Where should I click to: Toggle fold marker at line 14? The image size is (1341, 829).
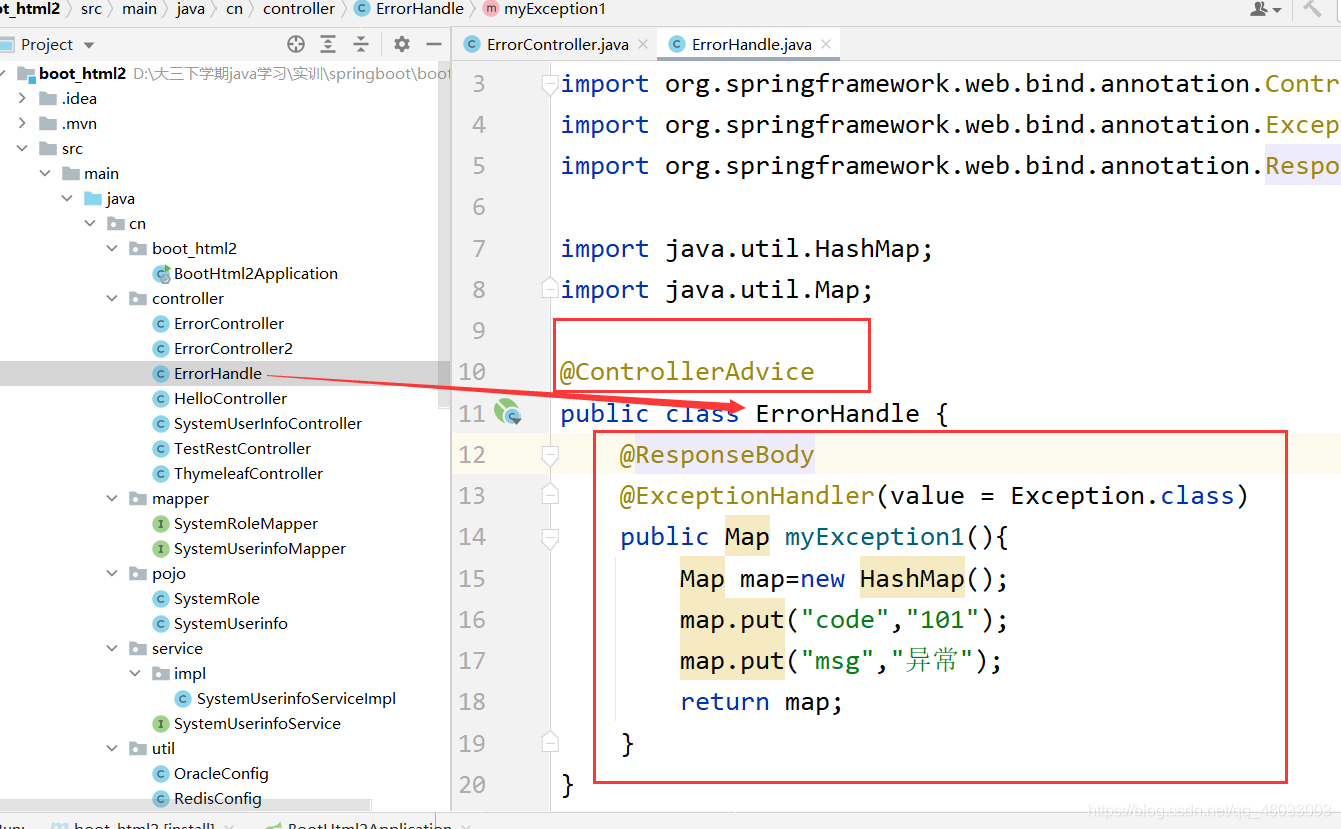click(x=548, y=538)
